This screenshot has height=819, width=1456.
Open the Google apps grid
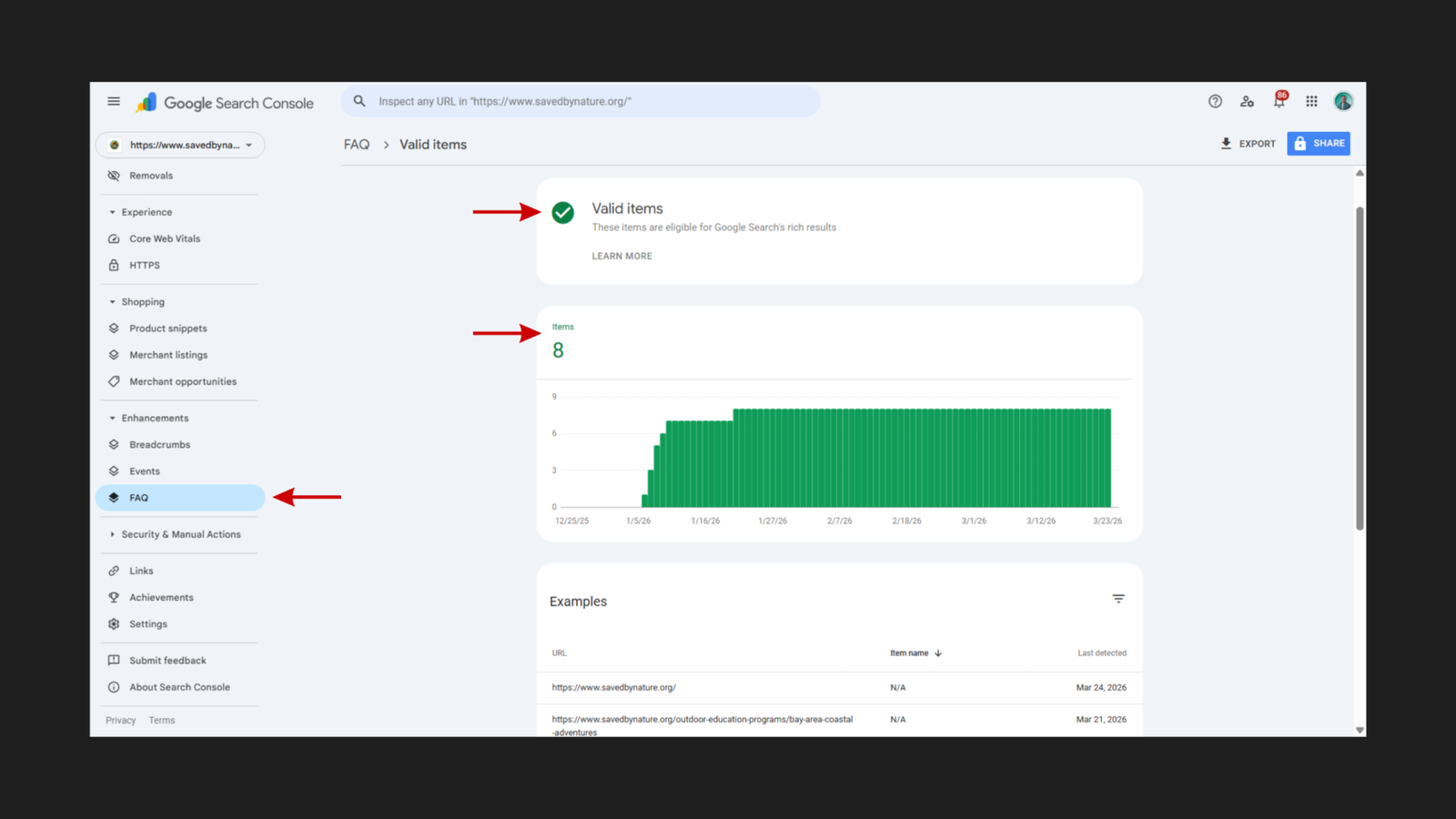[1311, 102]
